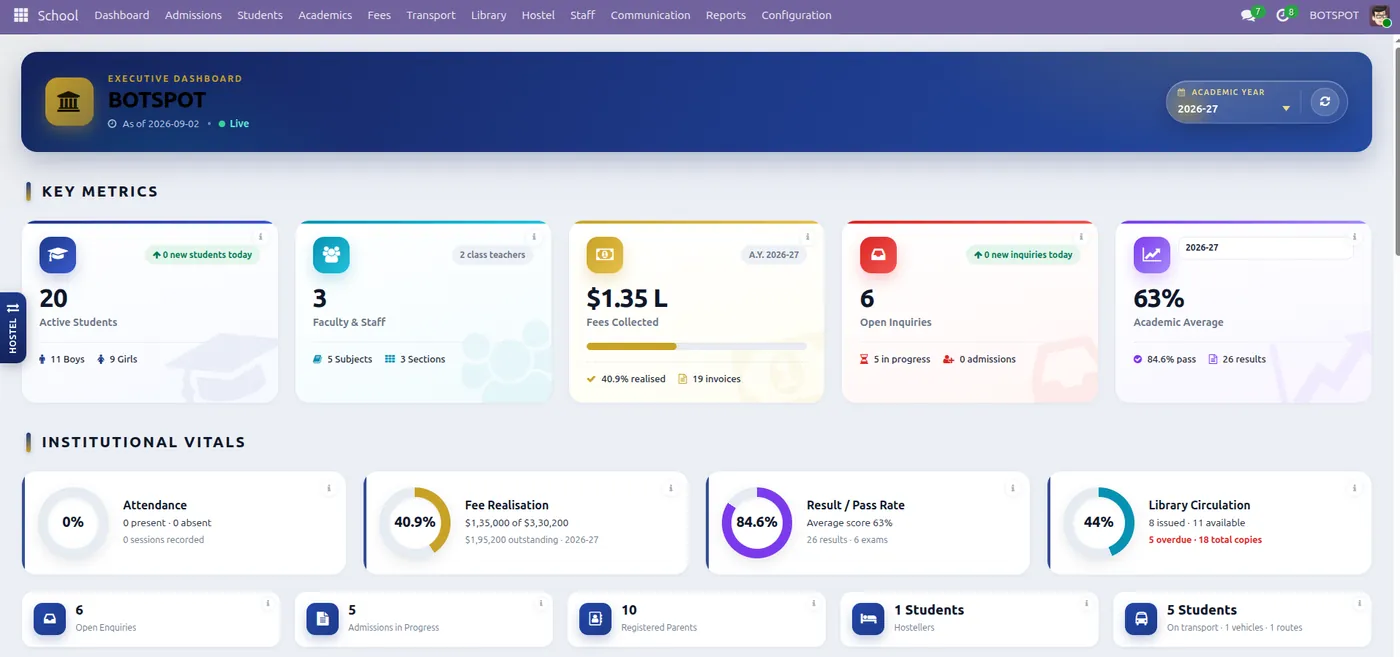Click the Faculty & Staff people icon
Screen dimensions: 1400x657
click(331, 255)
